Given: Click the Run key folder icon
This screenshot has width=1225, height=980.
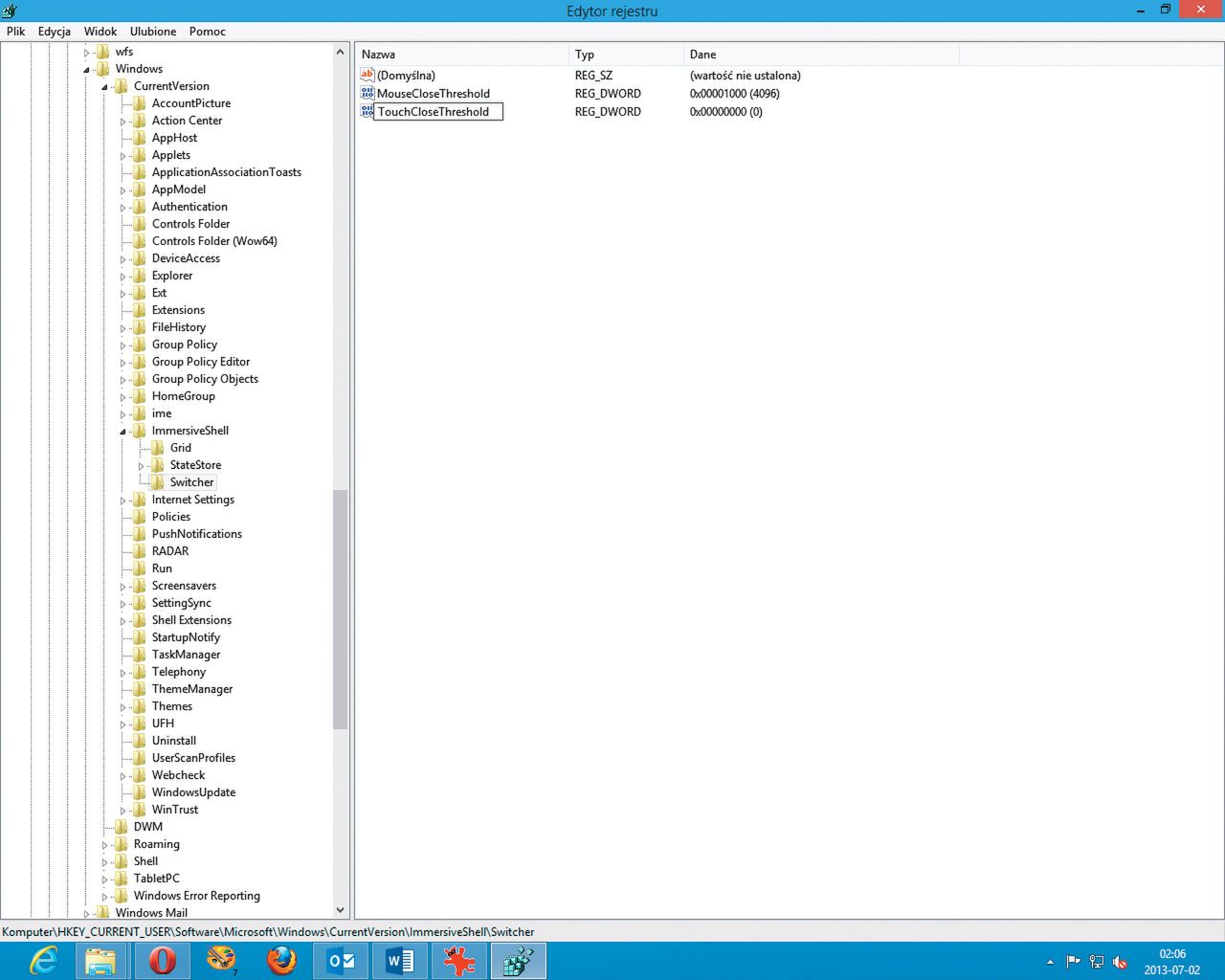Looking at the screenshot, I should point(140,568).
